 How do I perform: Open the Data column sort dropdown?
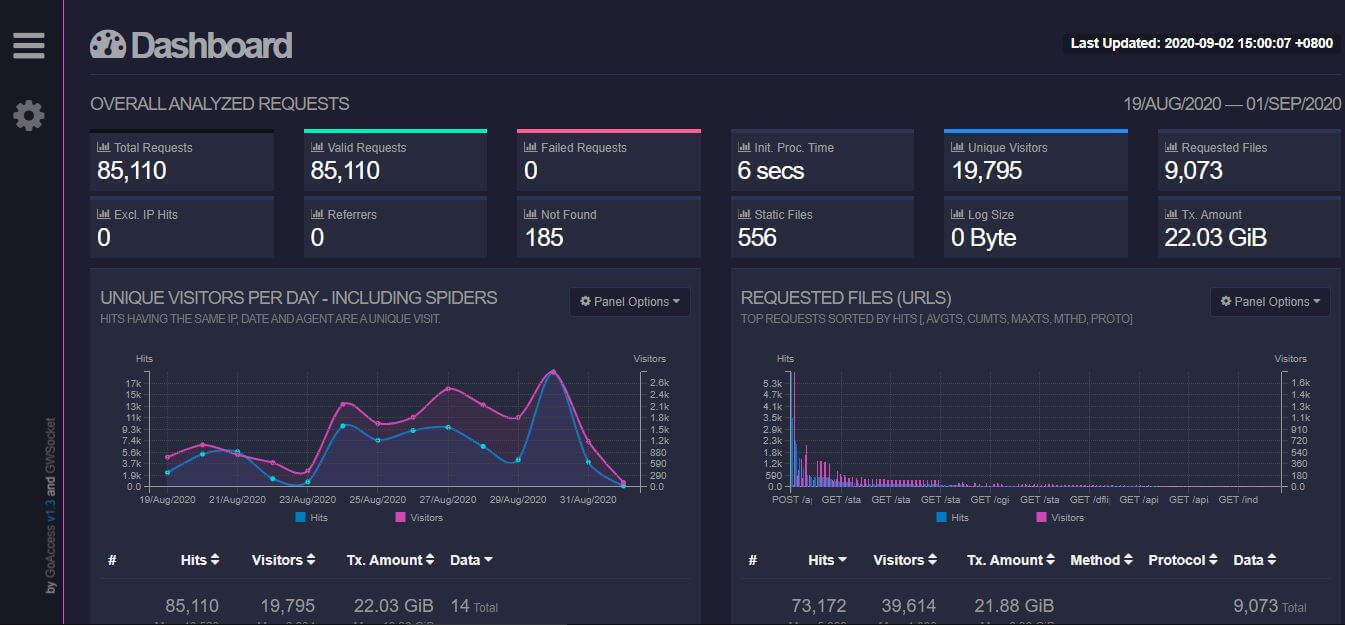click(471, 559)
